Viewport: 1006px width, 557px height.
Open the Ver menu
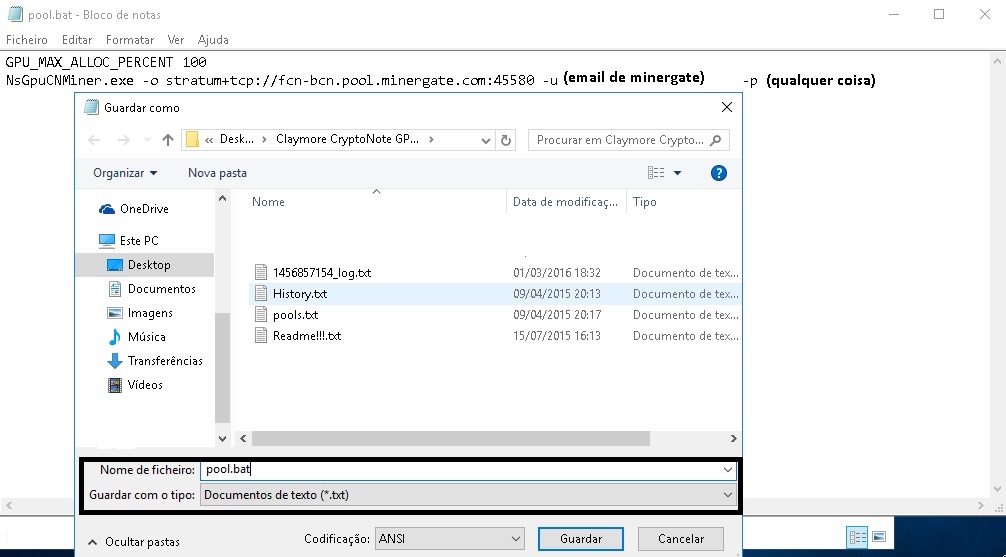[176, 40]
